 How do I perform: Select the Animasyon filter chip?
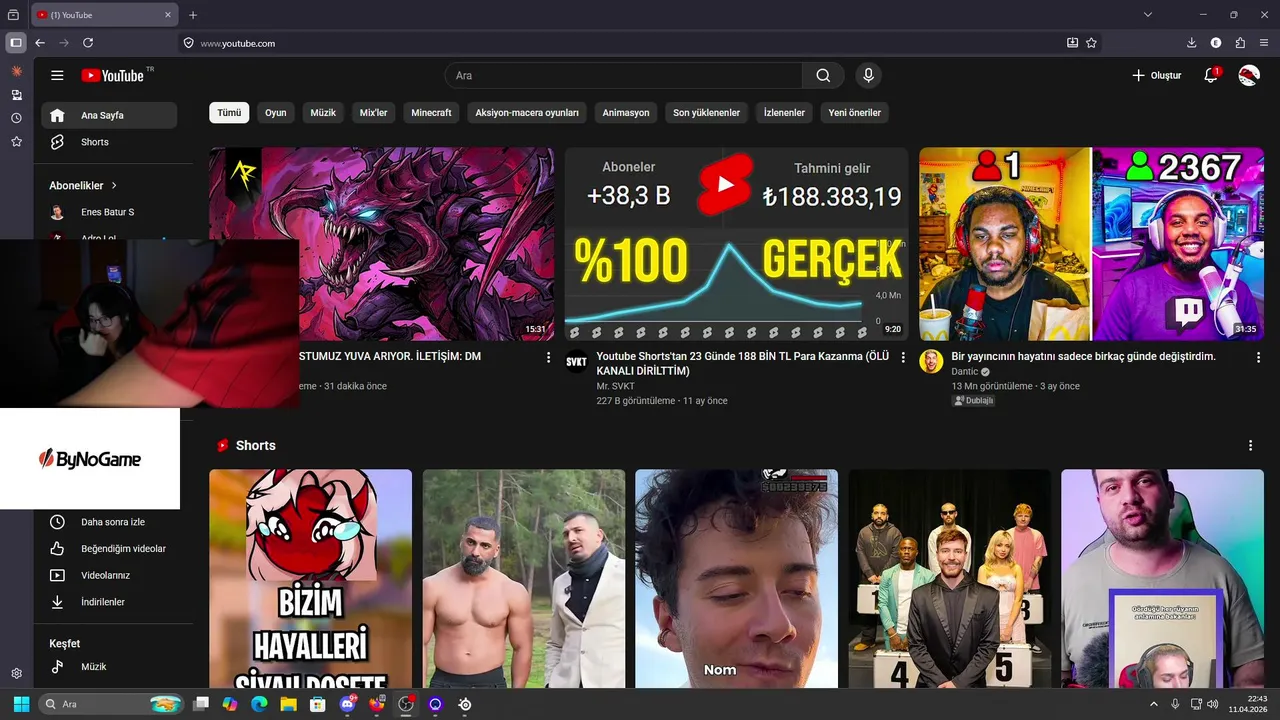pos(626,113)
